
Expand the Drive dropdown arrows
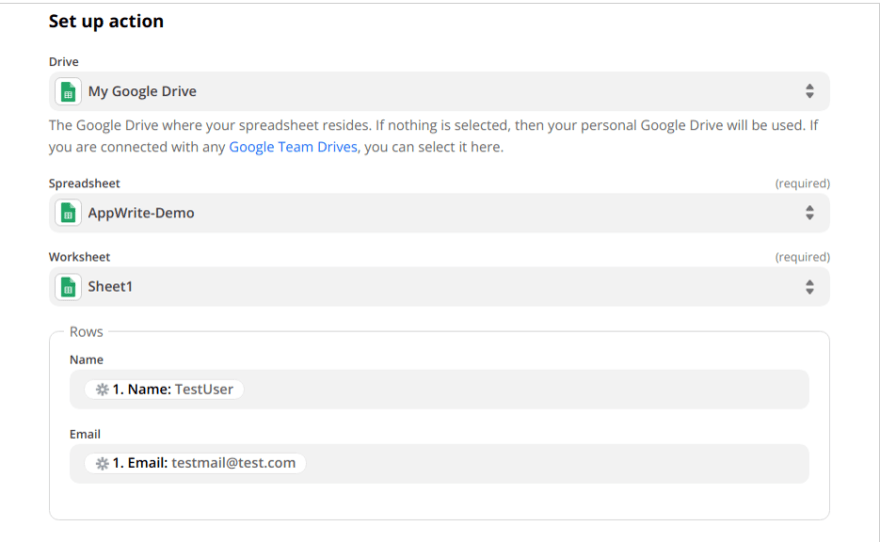(x=809, y=91)
